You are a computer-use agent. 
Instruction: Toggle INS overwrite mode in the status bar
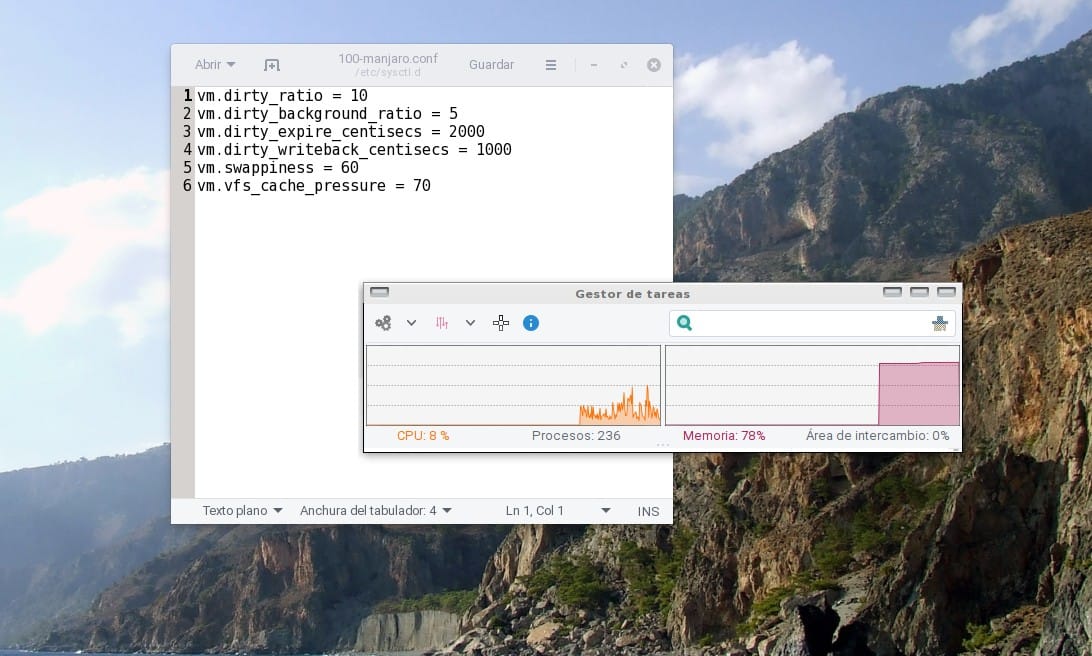pos(648,511)
